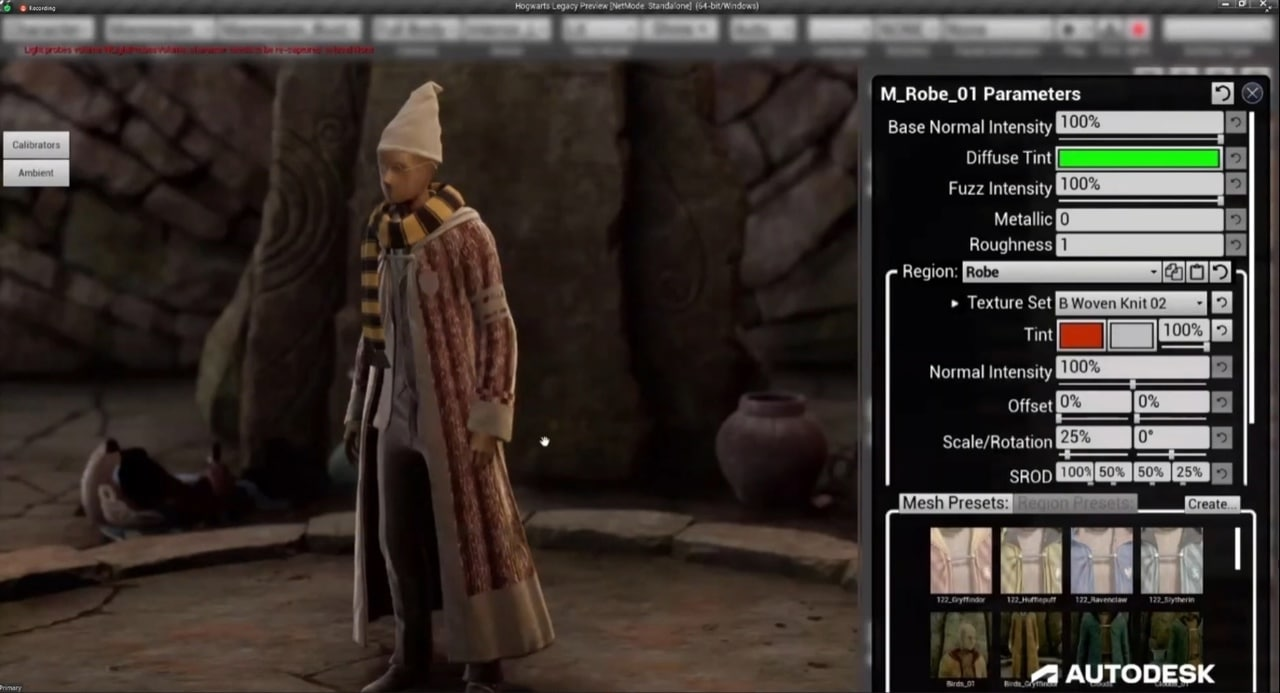Open the Texture Set dropdown B Woven Knit 02

[x=1131, y=302]
